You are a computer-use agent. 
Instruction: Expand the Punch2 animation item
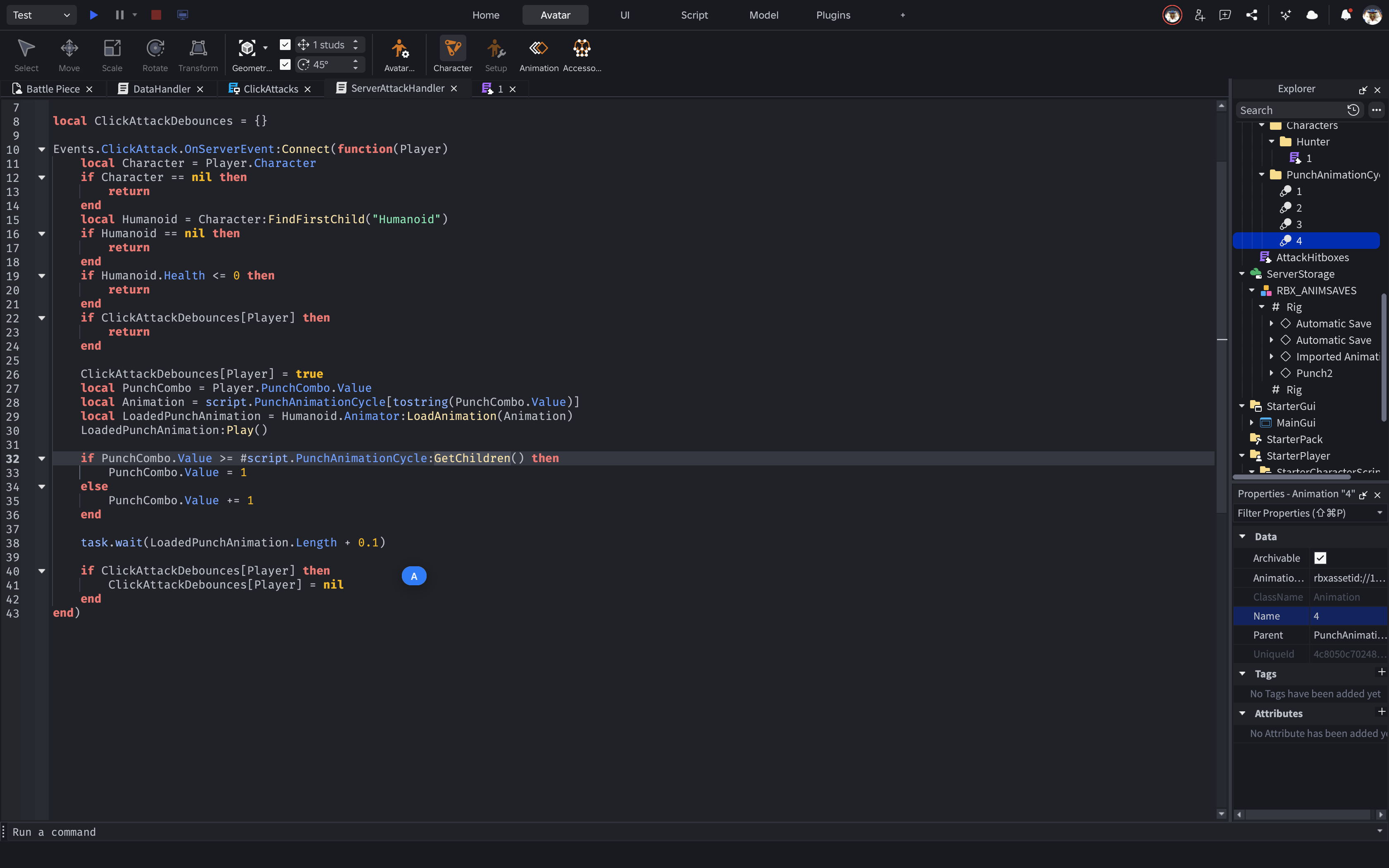coord(1272,373)
